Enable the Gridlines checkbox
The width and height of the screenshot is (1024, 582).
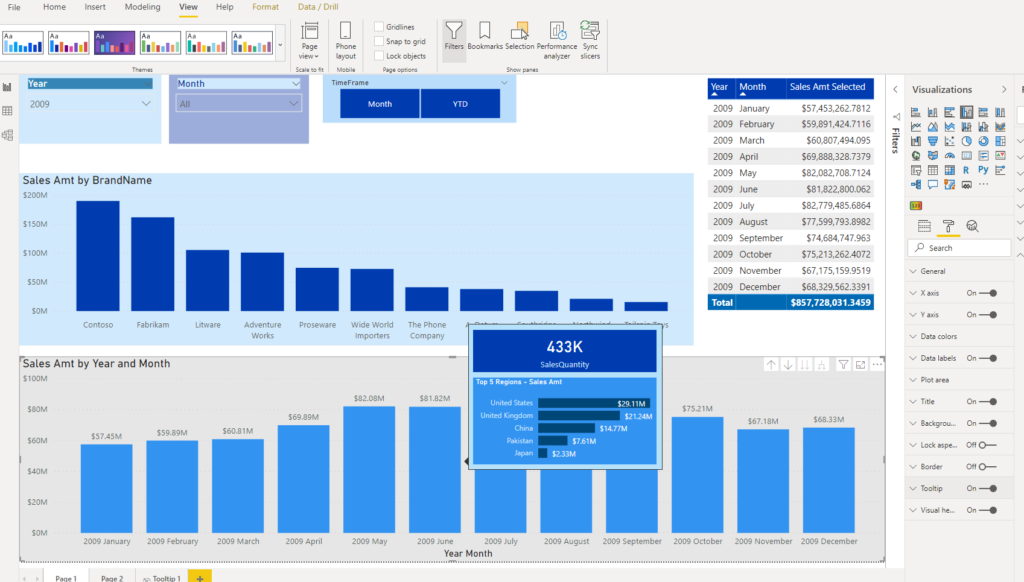tap(379, 27)
